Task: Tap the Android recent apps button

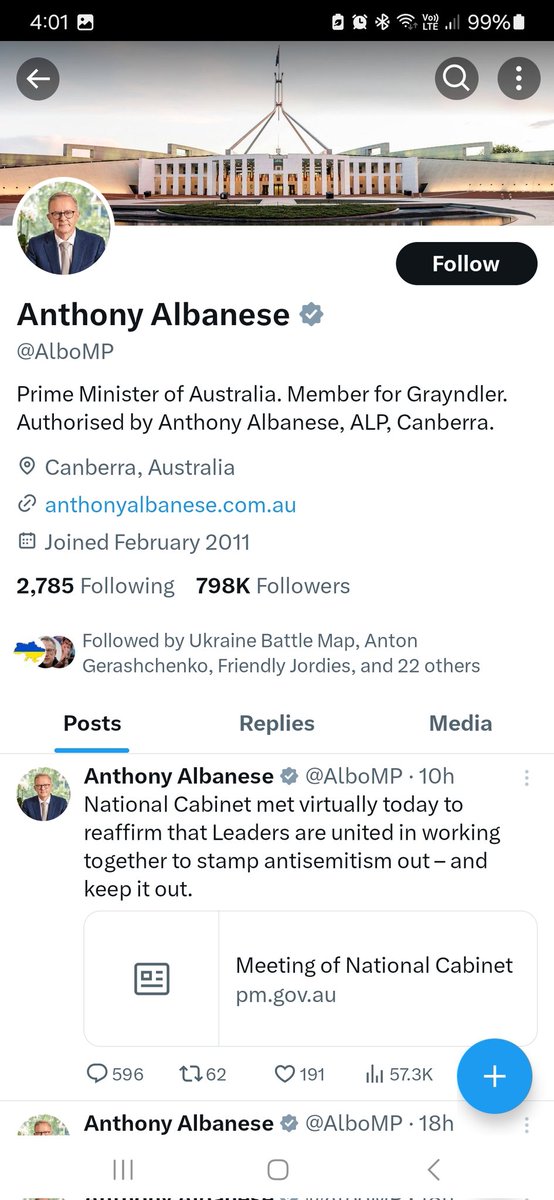Action: click(123, 1169)
